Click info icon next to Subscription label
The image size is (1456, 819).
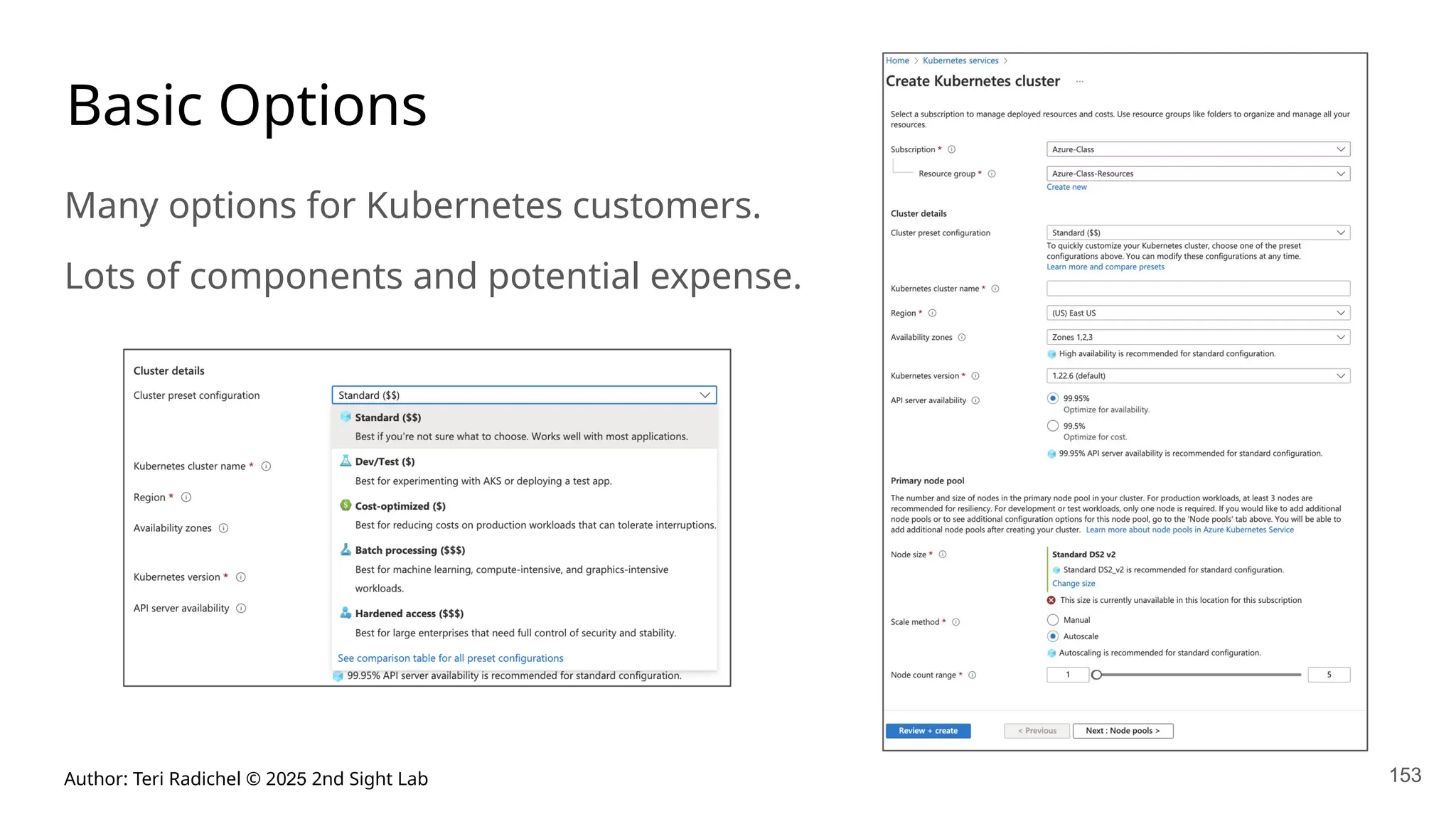pos(951,149)
